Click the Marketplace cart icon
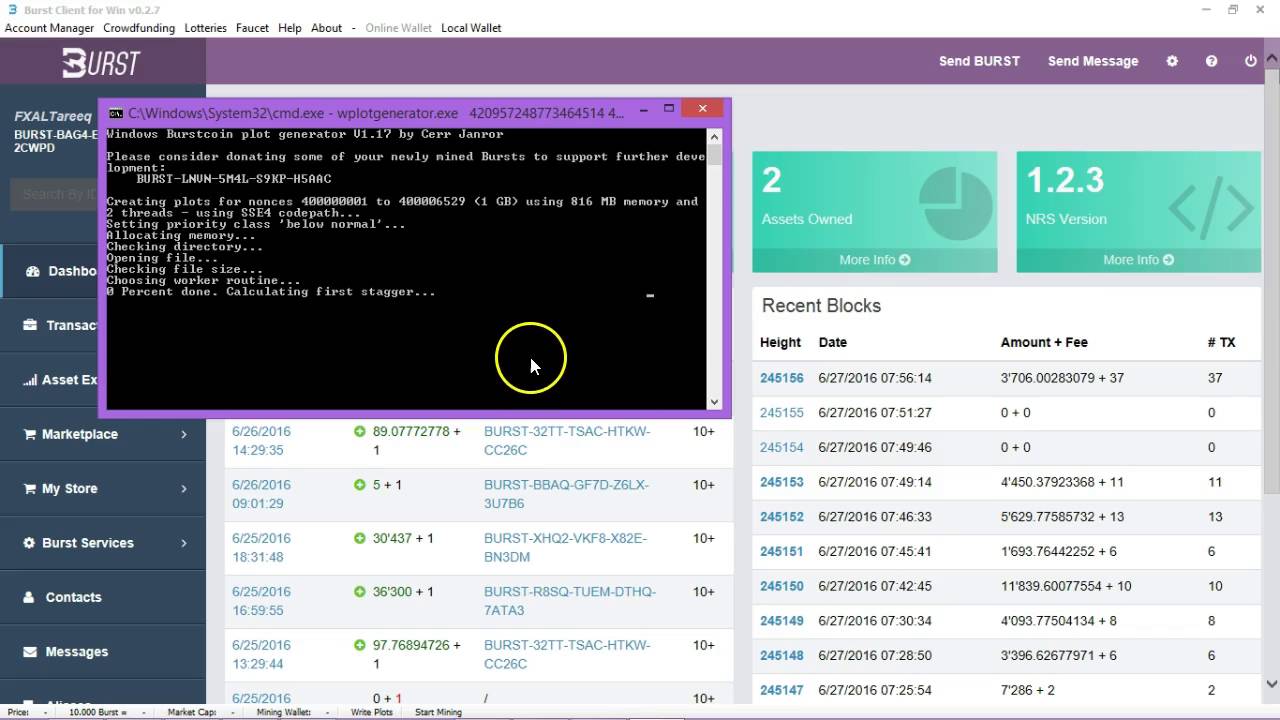 30,434
